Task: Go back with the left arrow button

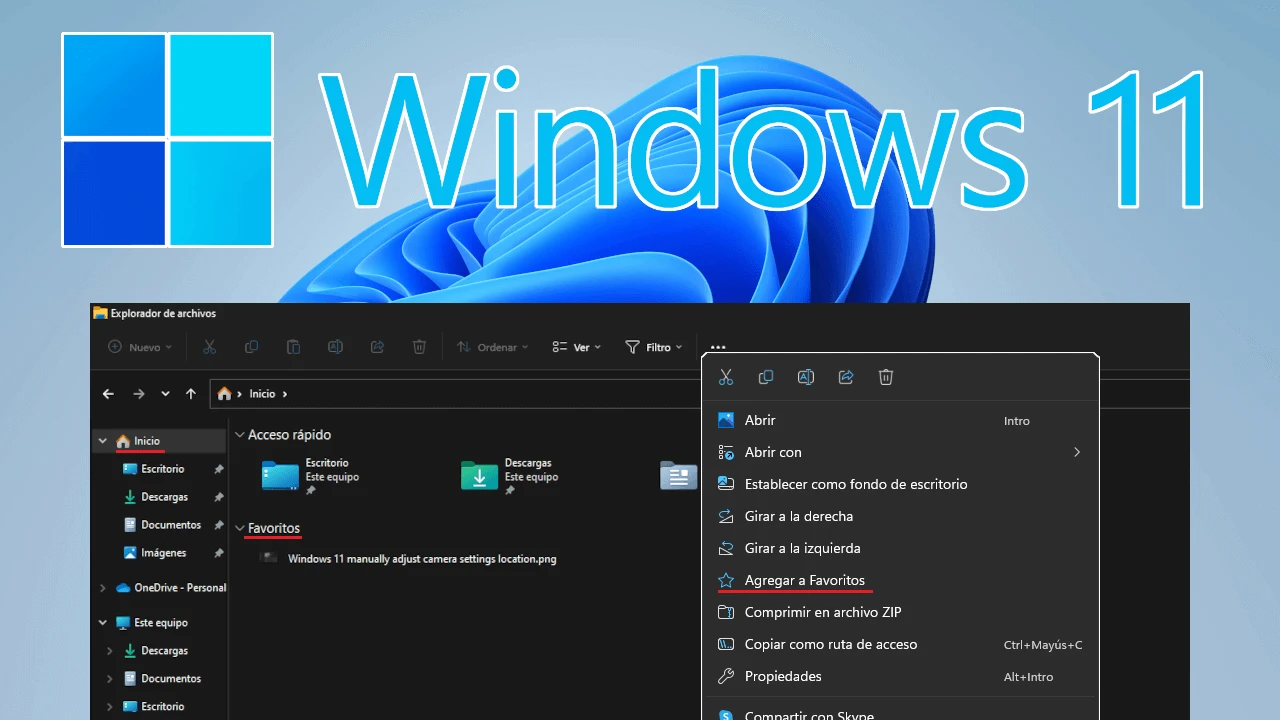Action: (x=108, y=394)
